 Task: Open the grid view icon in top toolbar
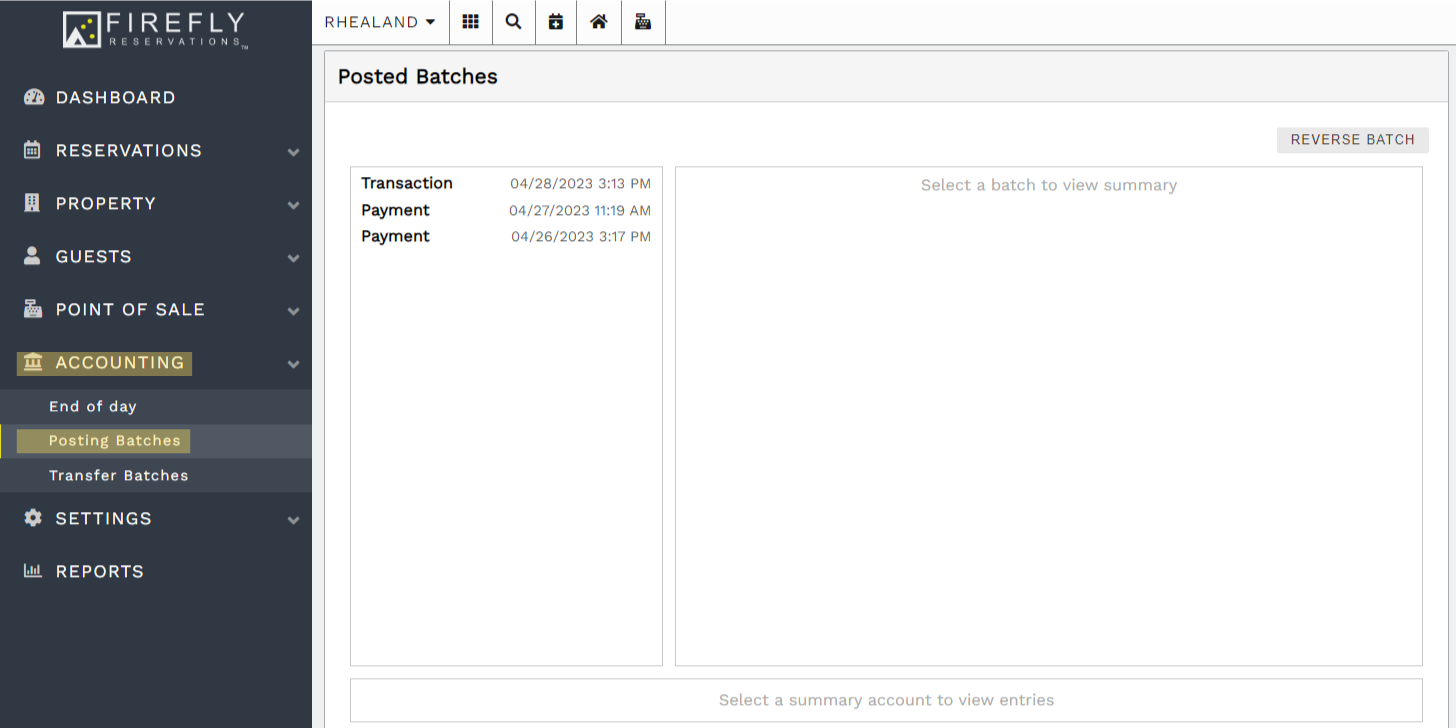point(470,22)
